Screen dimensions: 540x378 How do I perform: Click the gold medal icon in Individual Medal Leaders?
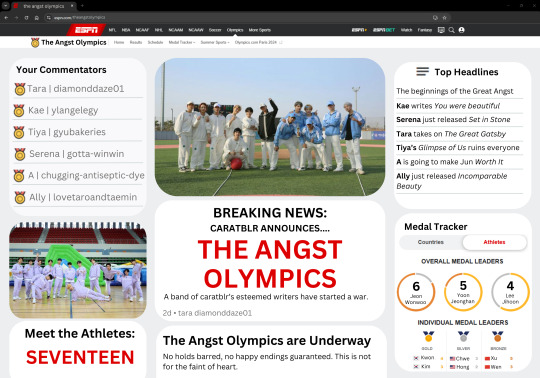coord(428,336)
